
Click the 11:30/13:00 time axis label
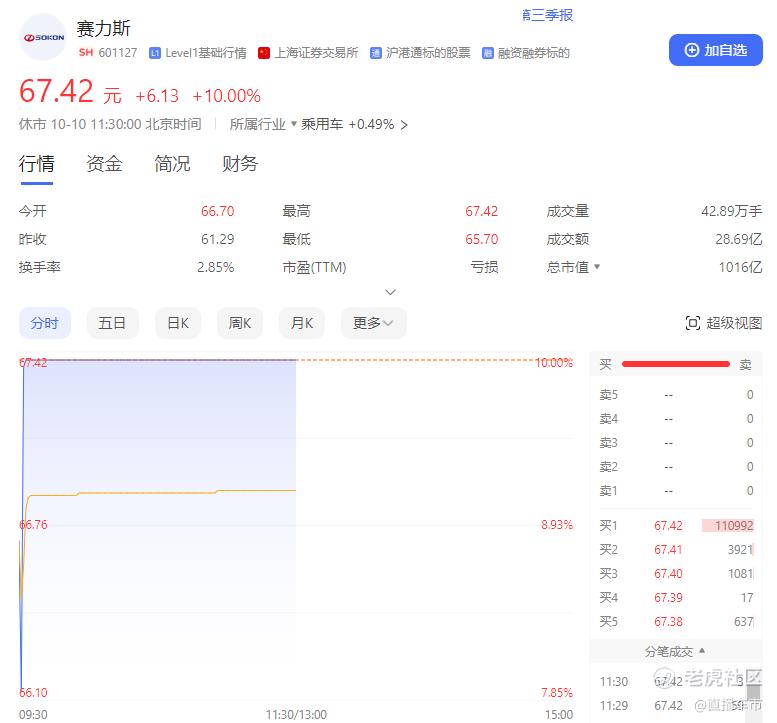pos(296,715)
